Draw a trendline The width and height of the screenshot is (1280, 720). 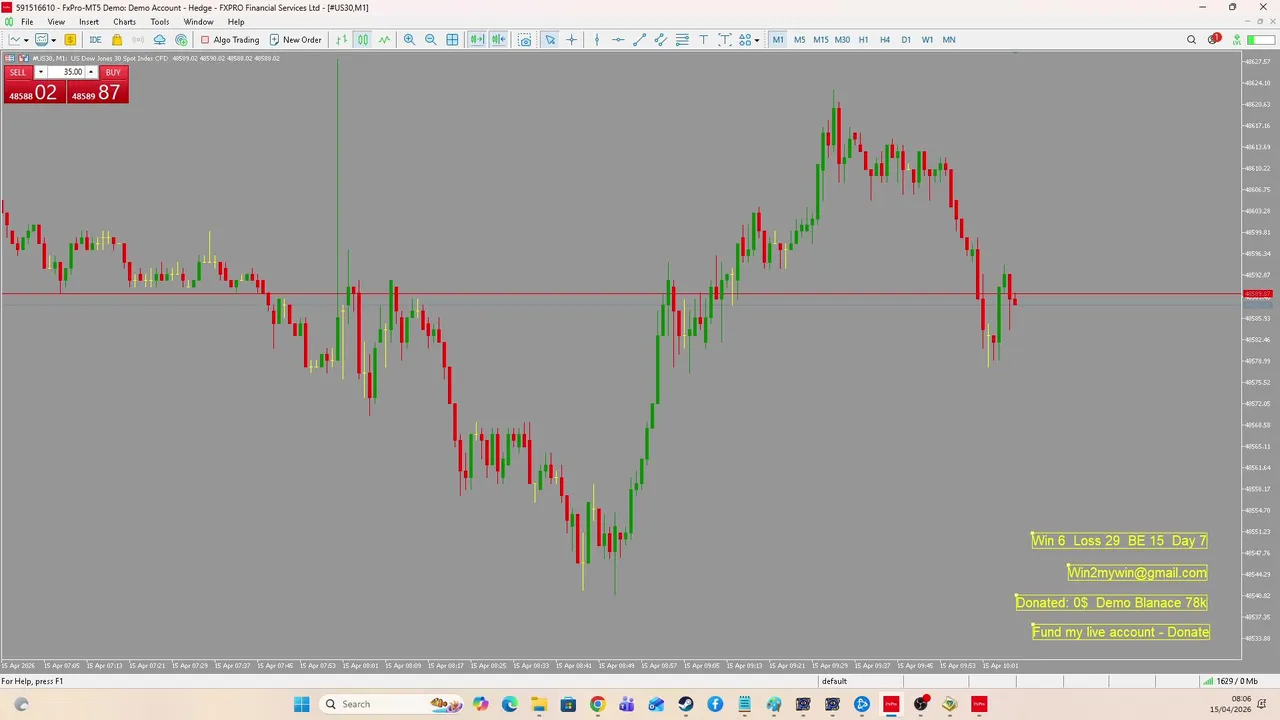click(640, 40)
